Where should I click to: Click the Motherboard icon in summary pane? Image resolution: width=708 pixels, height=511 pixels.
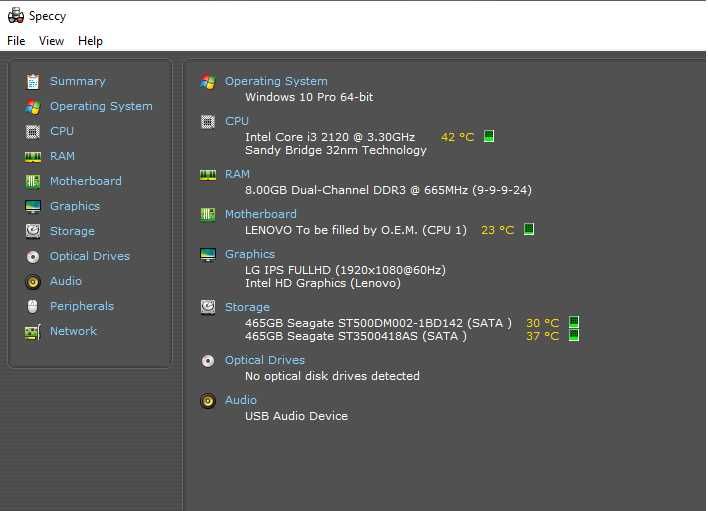pos(208,214)
